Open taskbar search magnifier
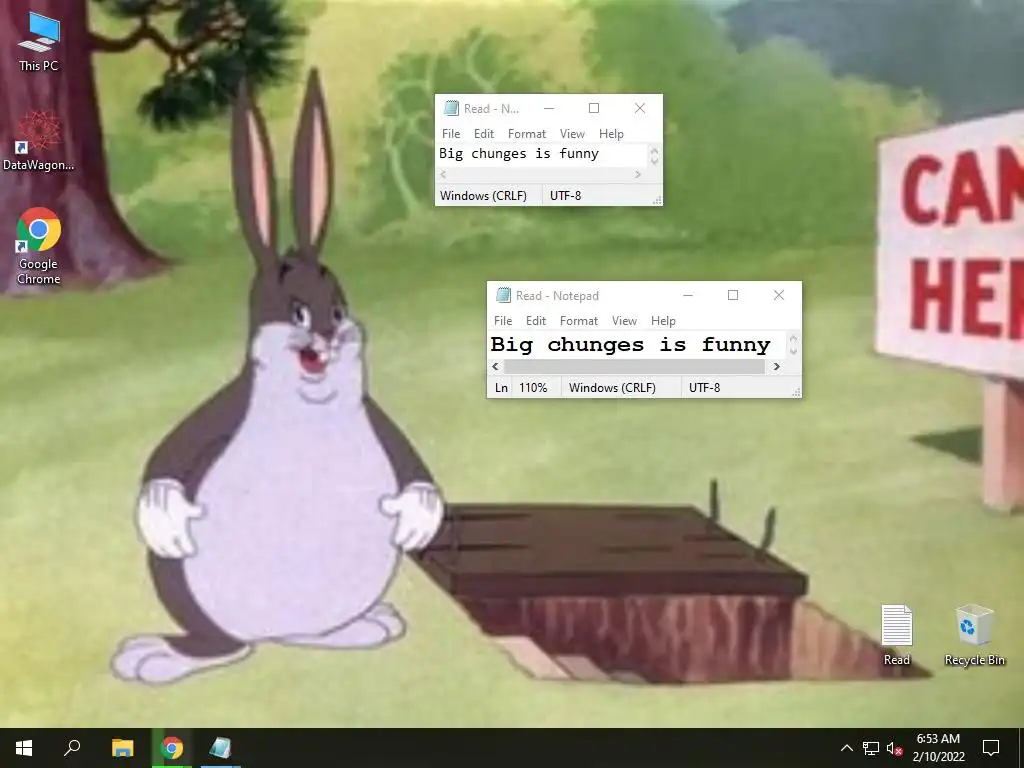This screenshot has height=768, width=1024. point(72,748)
